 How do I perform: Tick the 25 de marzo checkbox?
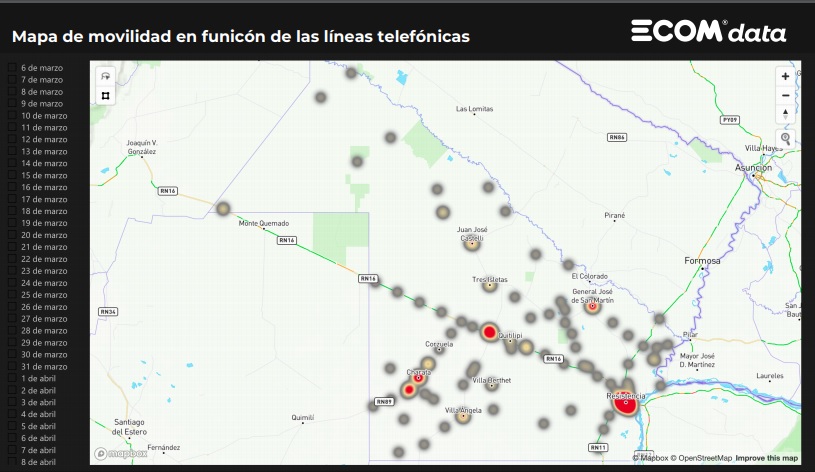click(12, 295)
